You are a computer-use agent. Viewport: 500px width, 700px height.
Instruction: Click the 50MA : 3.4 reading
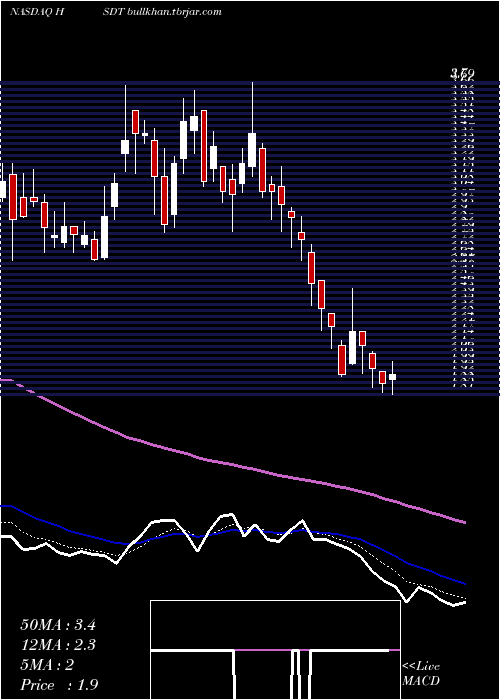(58, 625)
